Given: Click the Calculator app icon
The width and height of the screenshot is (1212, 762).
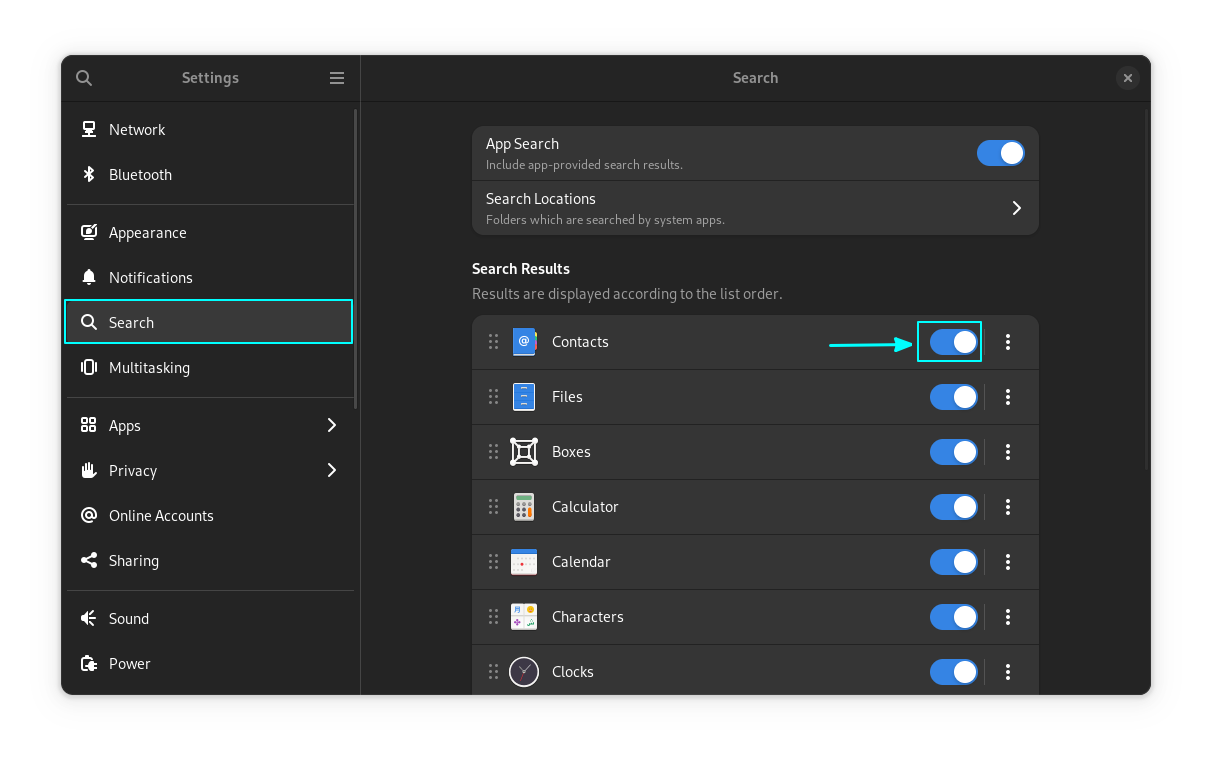Looking at the screenshot, I should pyautogui.click(x=524, y=507).
